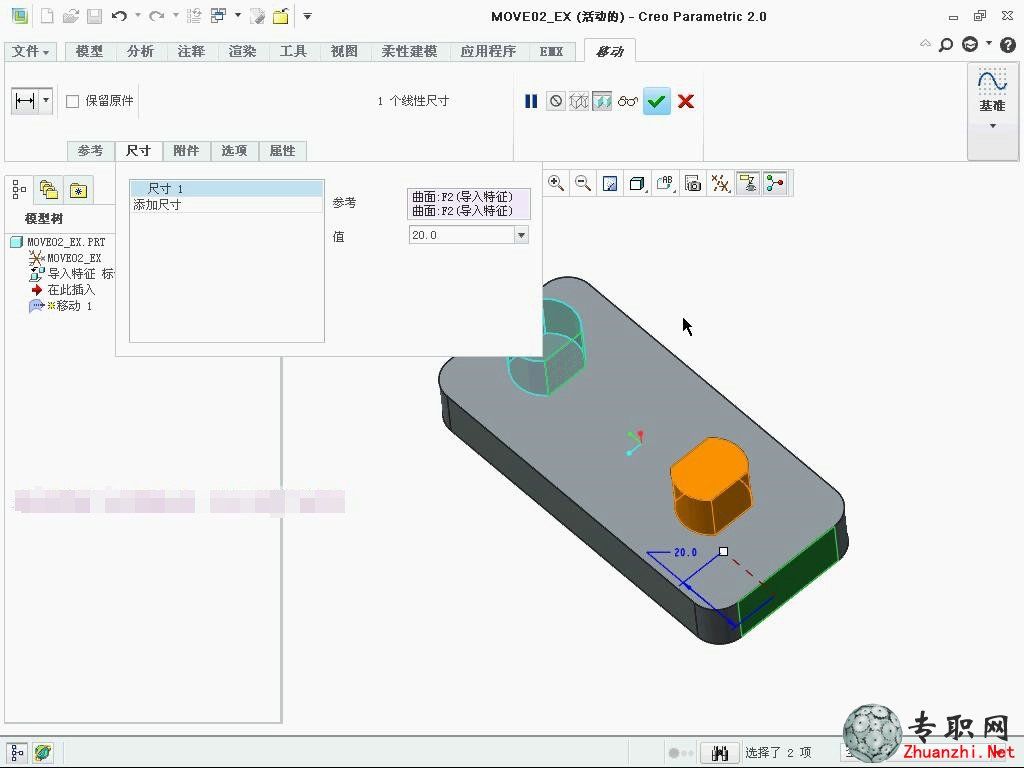This screenshot has width=1024, height=768.
Task: Click the Repaint screen icon
Action: tap(610, 184)
